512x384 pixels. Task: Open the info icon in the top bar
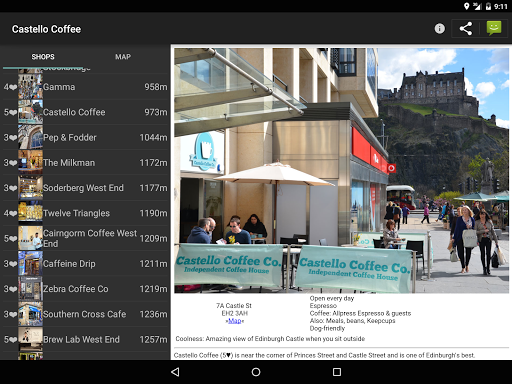click(x=439, y=29)
